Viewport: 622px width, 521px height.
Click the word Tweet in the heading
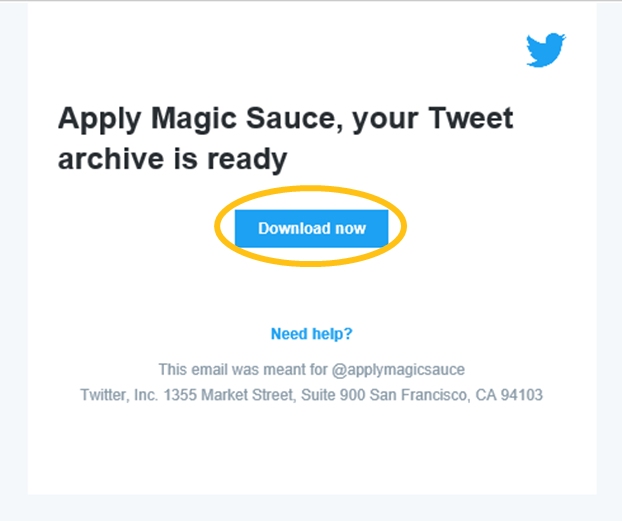[x=470, y=118]
